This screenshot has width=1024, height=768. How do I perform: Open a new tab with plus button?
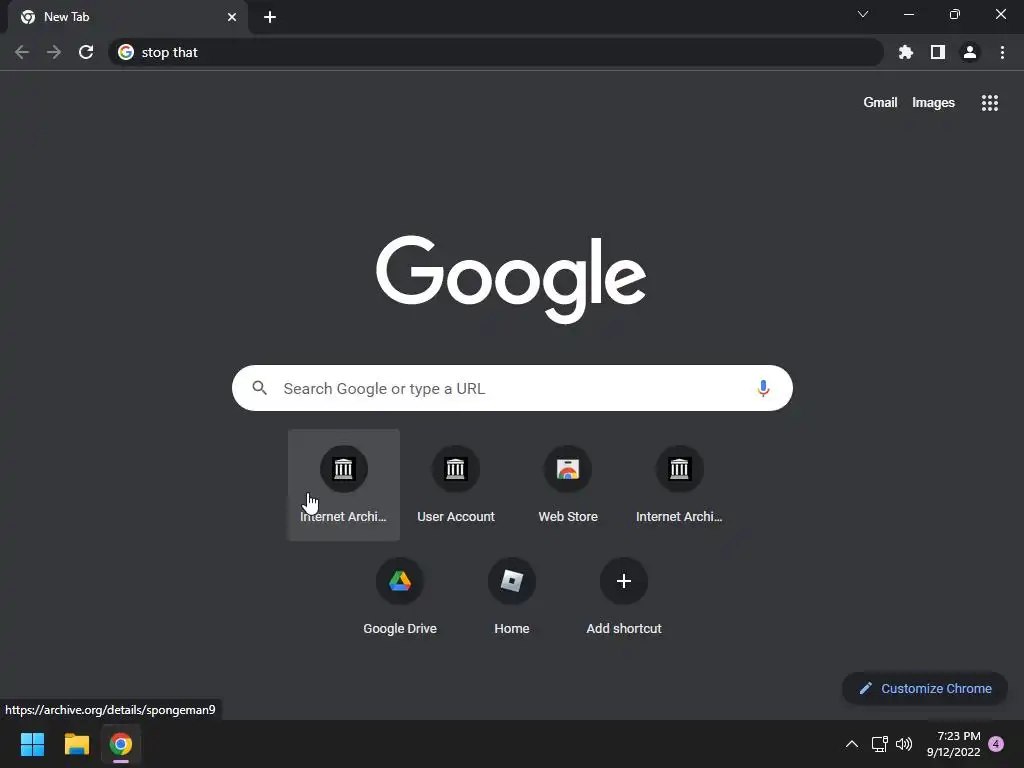270,17
